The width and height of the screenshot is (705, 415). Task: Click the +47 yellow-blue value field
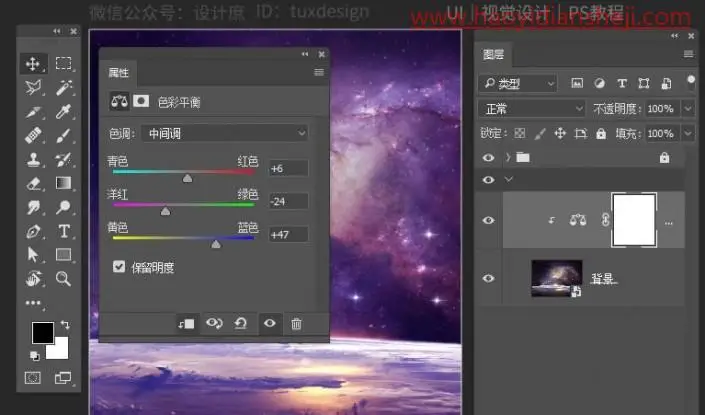coord(289,234)
